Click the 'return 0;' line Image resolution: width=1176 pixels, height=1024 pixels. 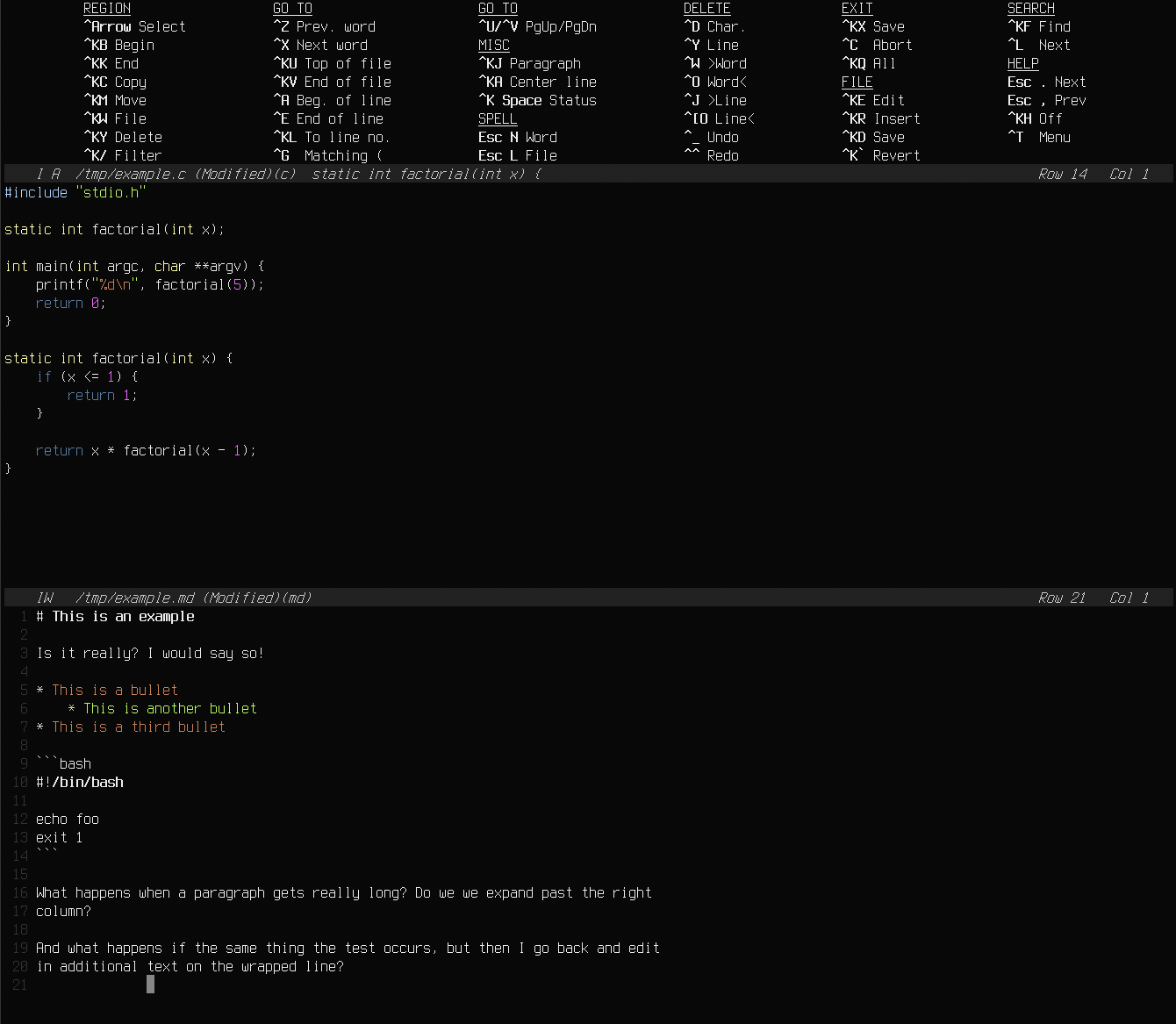71,303
